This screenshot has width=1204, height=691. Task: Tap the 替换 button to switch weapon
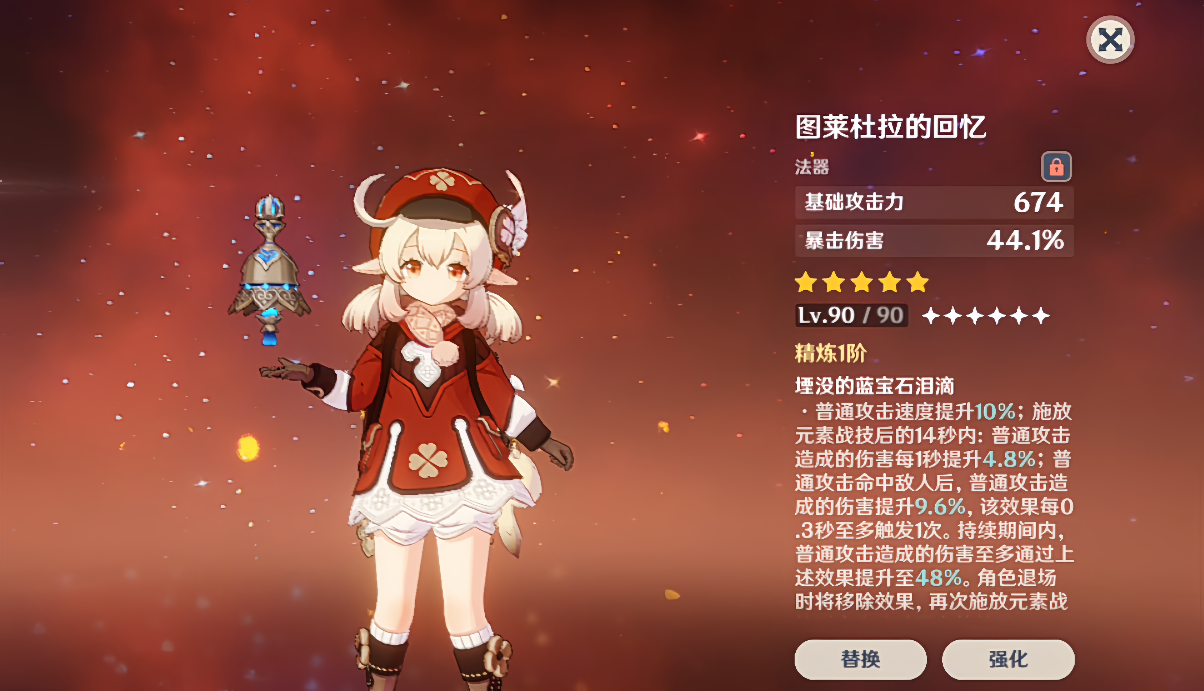pyautogui.click(x=860, y=660)
